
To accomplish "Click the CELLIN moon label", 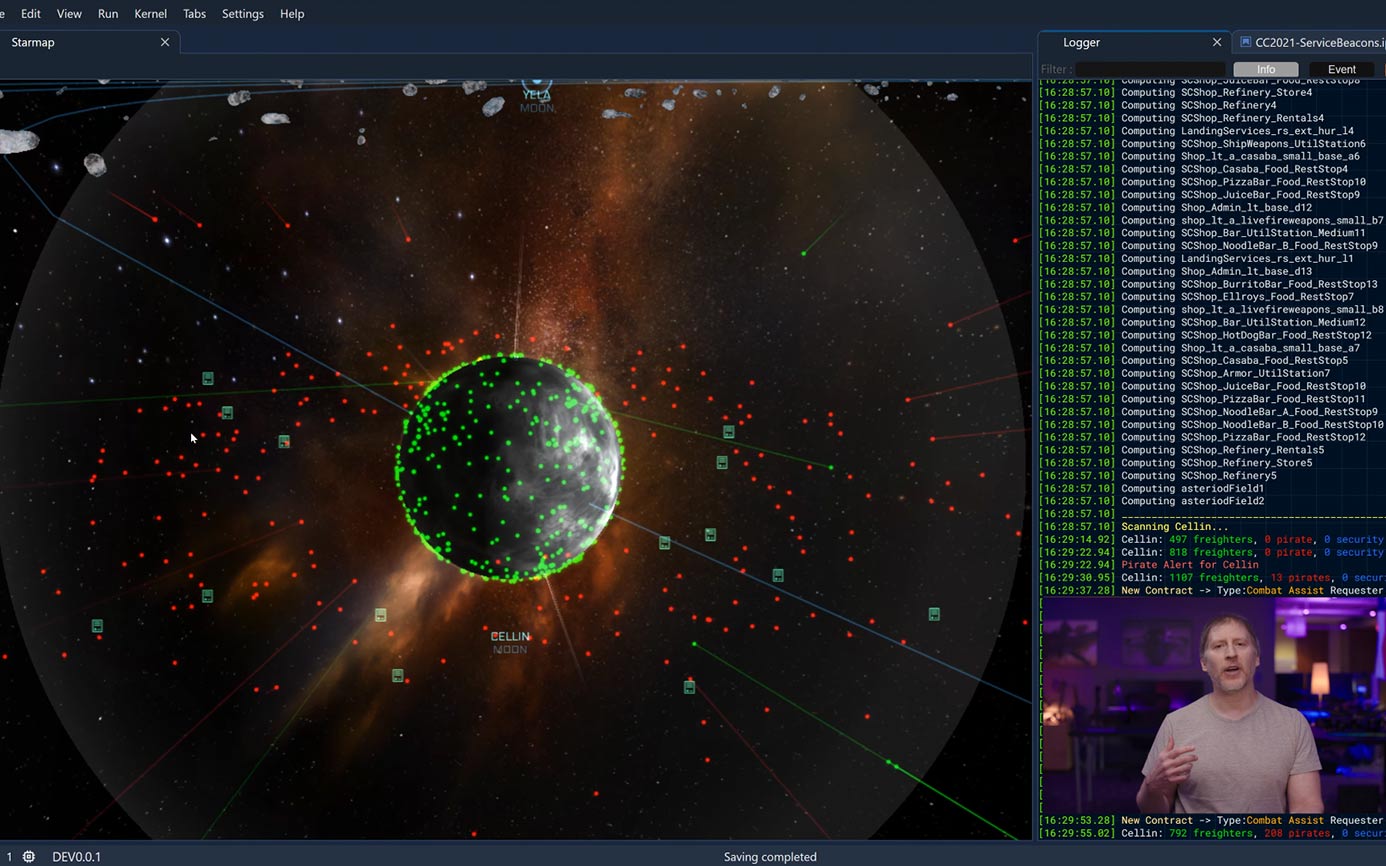I will [510, 636].
